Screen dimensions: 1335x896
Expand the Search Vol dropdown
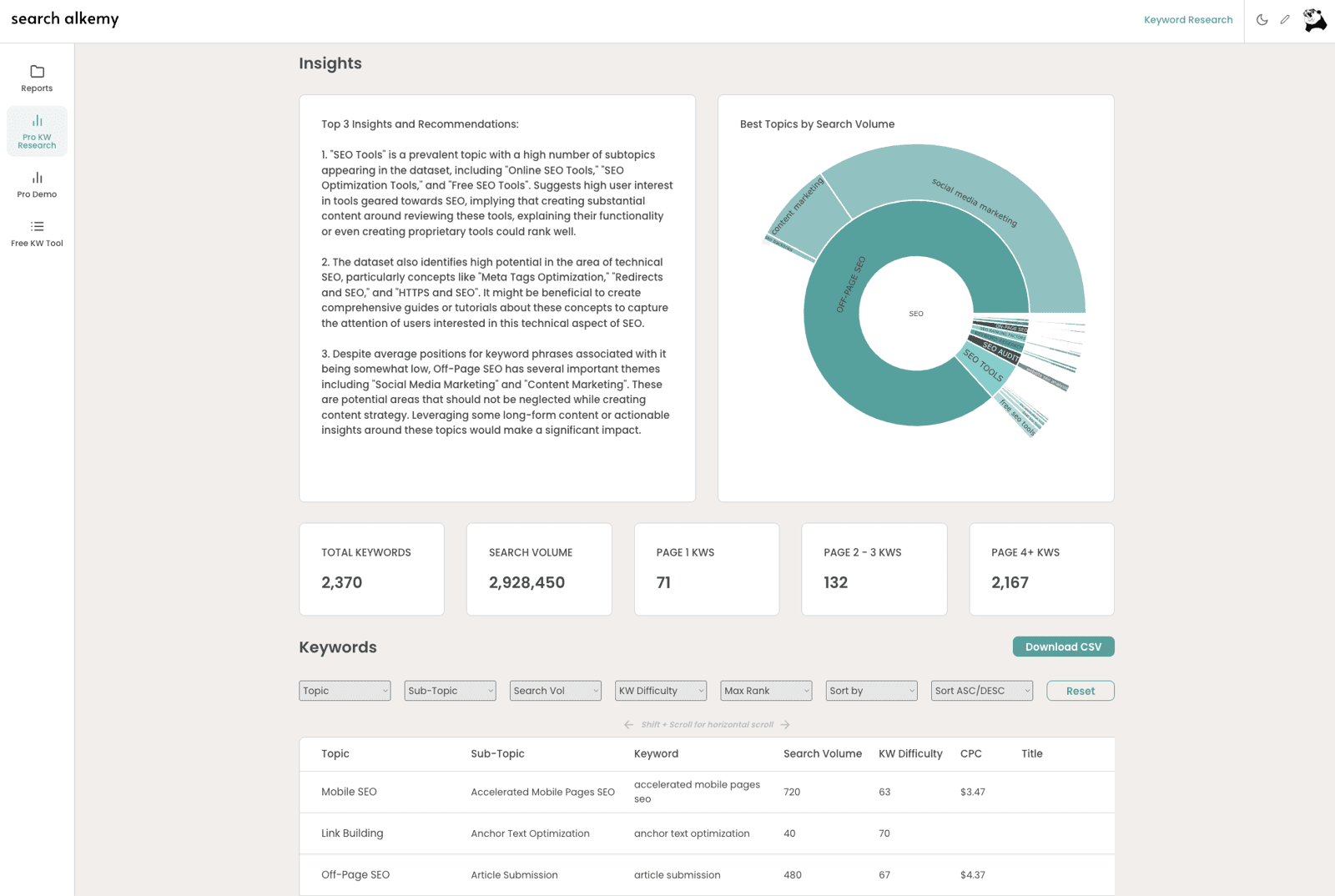(555, 691)
